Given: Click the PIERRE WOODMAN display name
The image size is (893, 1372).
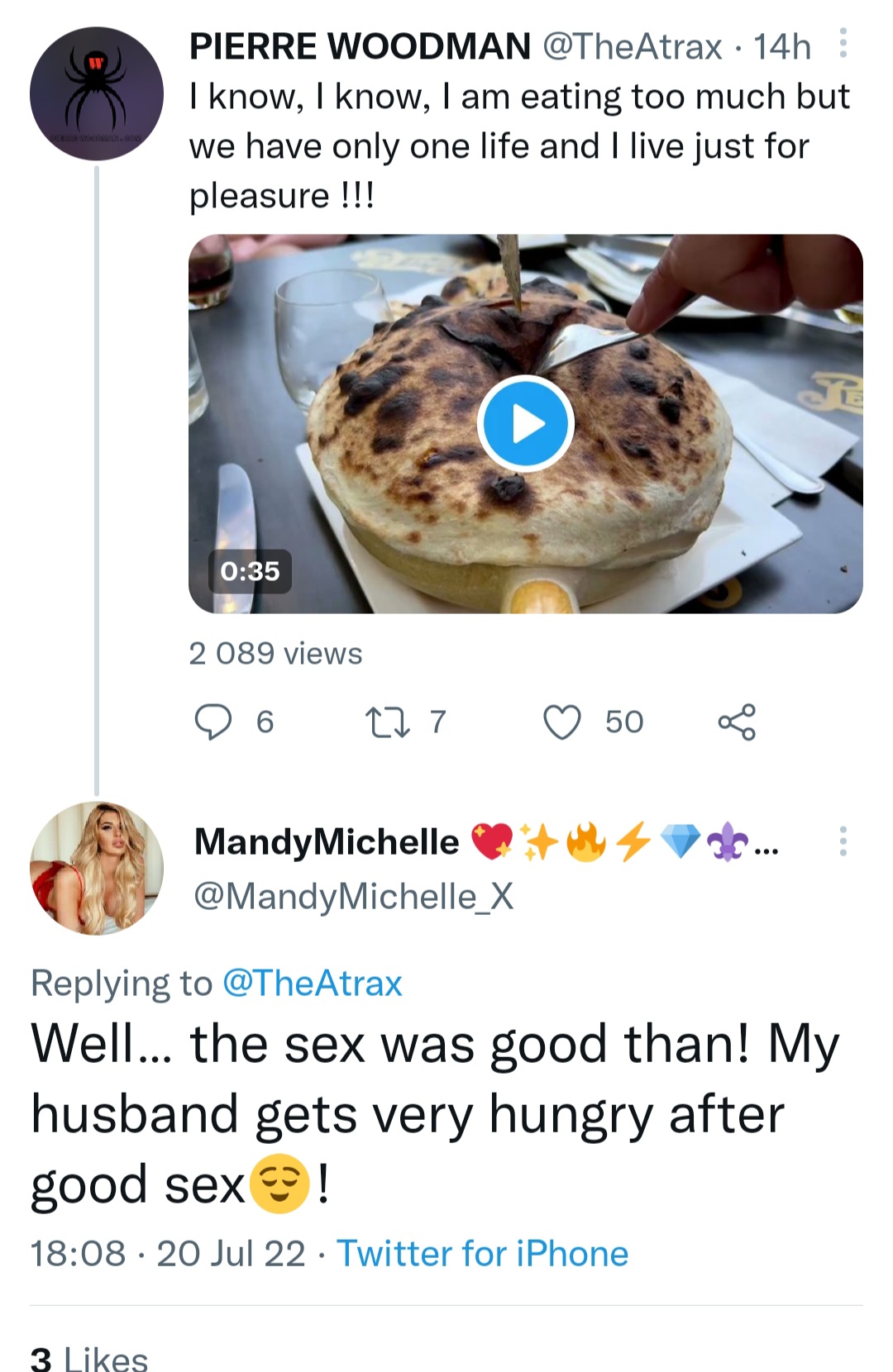Looking at the screenshot, I should click(360, 46).
